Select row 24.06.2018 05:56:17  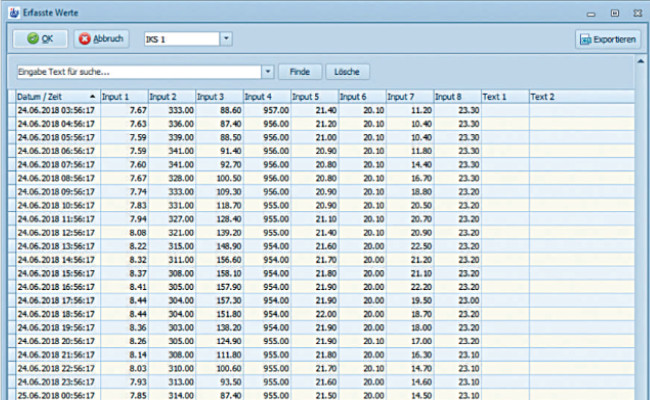point(321,137)
